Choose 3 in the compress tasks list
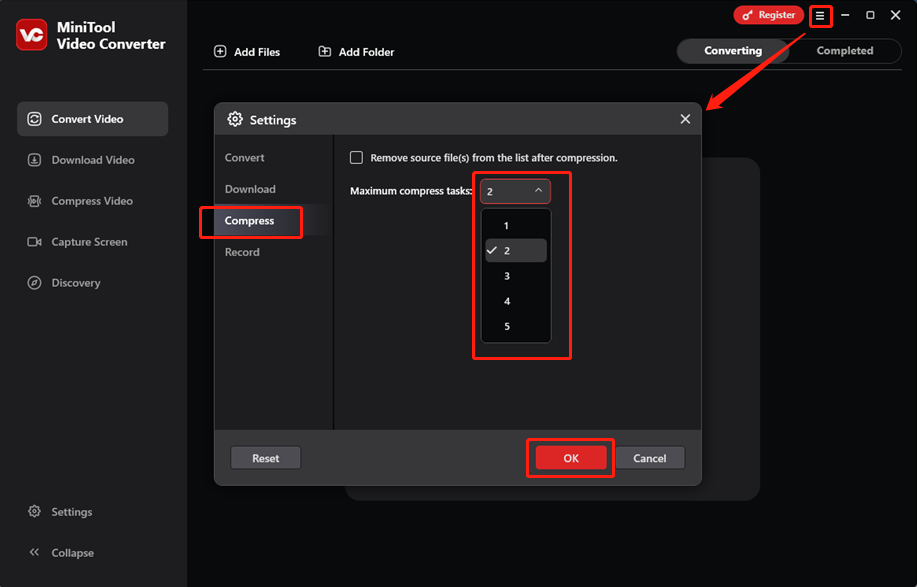917x587 pixels. coord(516,276)
